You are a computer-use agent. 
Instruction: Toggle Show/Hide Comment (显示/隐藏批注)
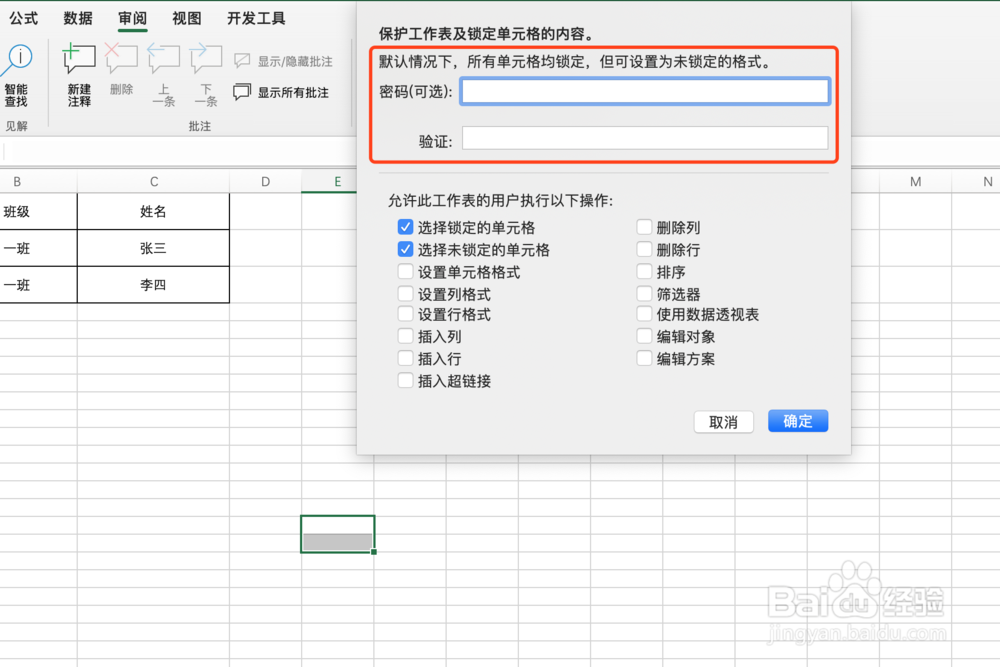pyautogui.click(x=283, y=61)
